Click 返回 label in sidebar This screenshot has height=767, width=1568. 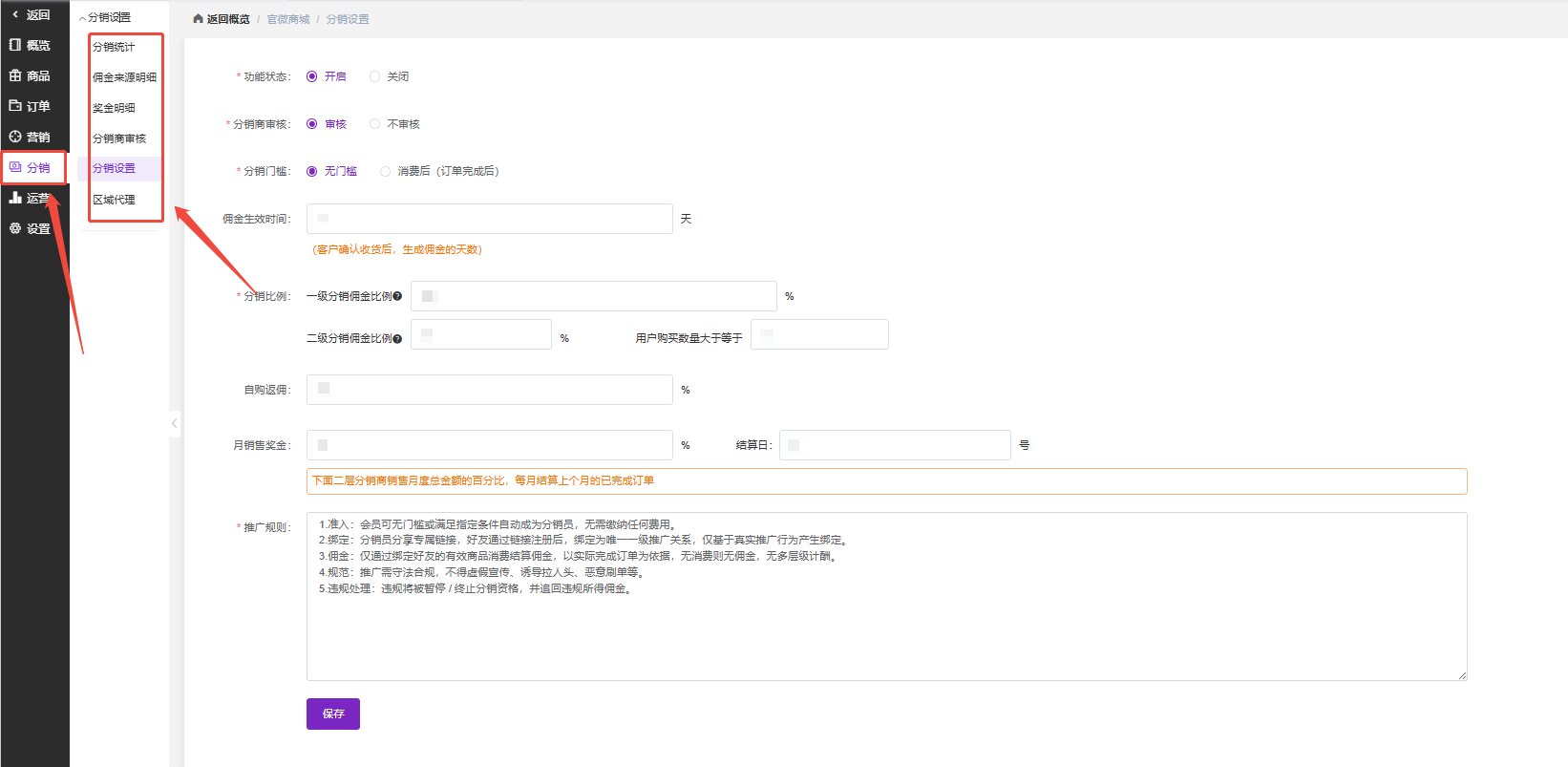click(x=38, y=14)
